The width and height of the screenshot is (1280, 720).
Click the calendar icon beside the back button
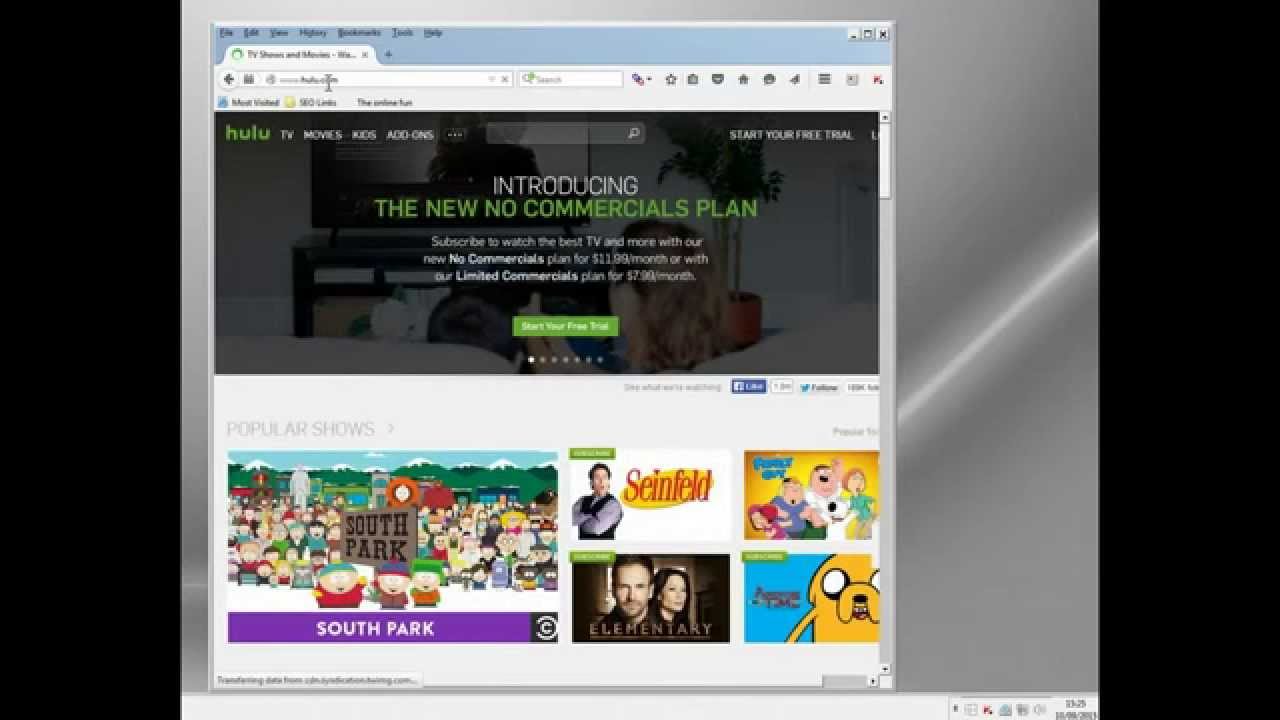click(x=248, y=79)
